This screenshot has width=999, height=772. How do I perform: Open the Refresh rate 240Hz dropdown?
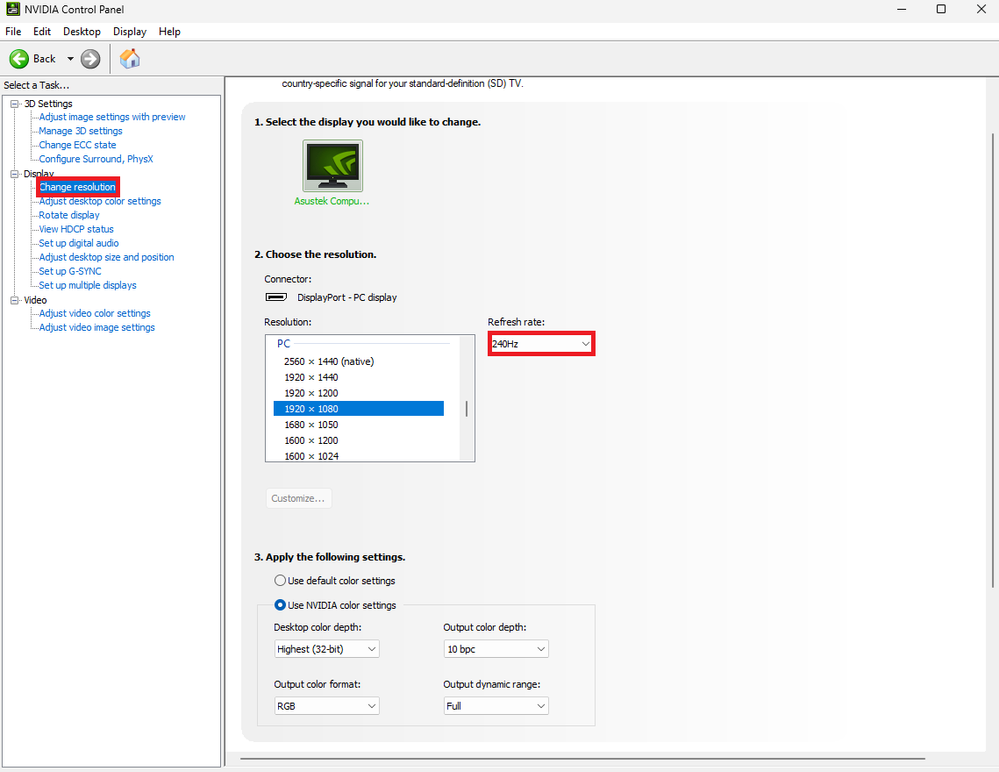[542, 343]
